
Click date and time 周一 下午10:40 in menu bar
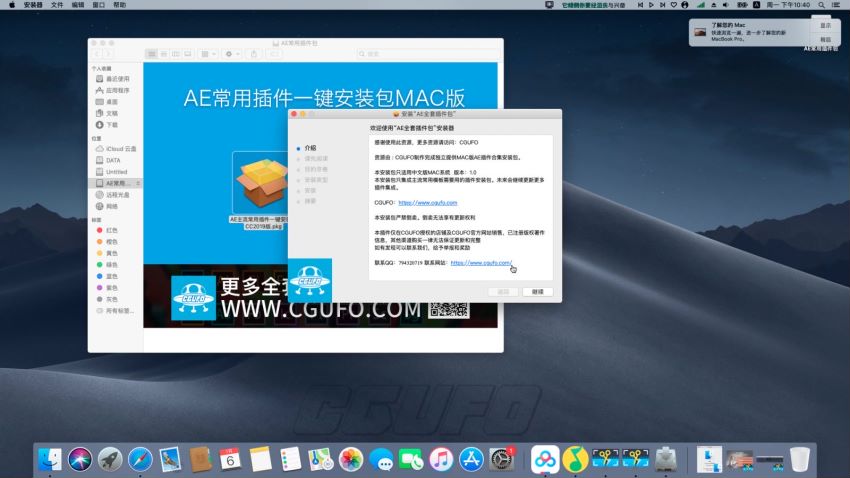pyautogui.click(x=788, y=5)
